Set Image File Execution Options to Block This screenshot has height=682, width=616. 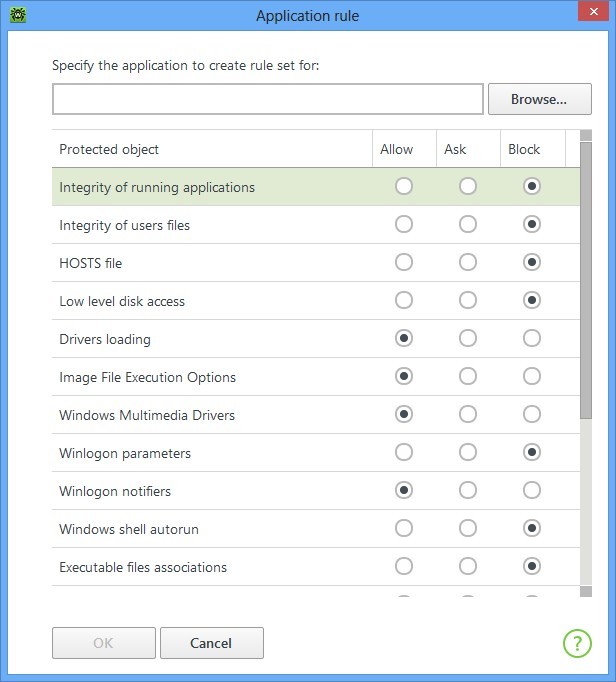pos(532,377)
